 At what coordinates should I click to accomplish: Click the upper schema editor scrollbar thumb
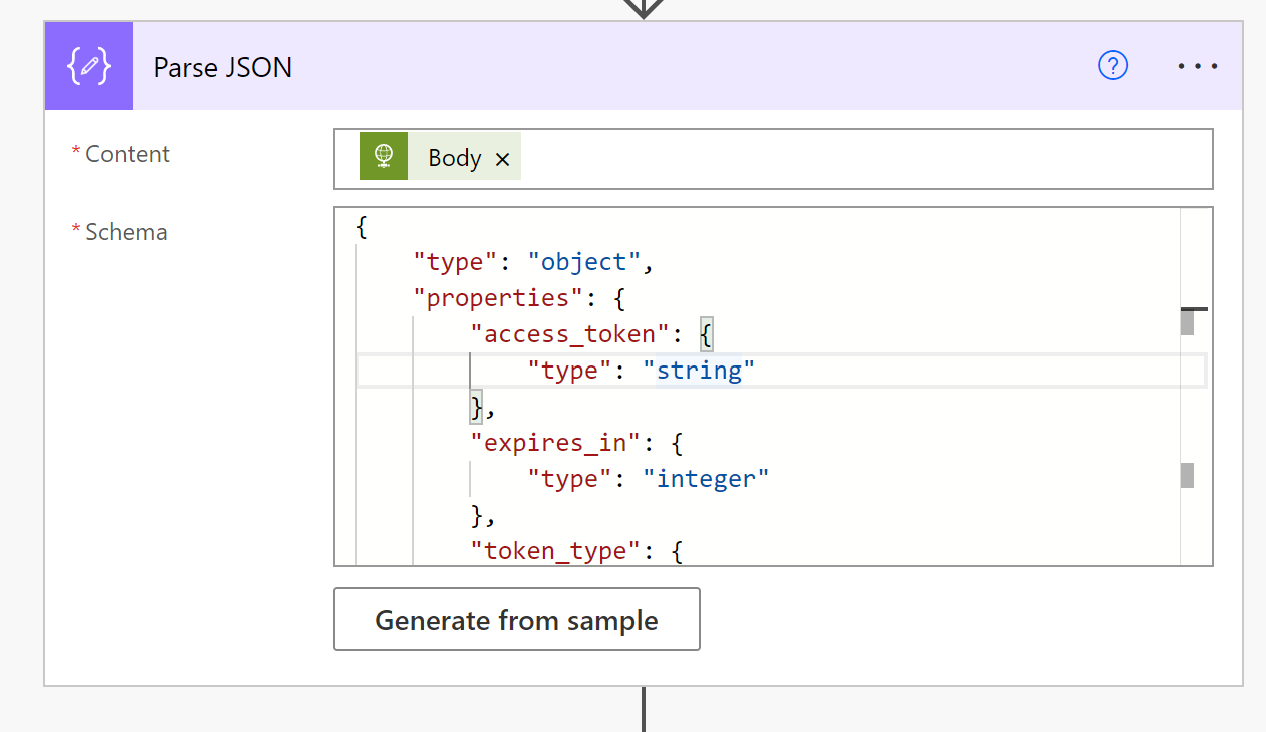tap(1187, 322)
